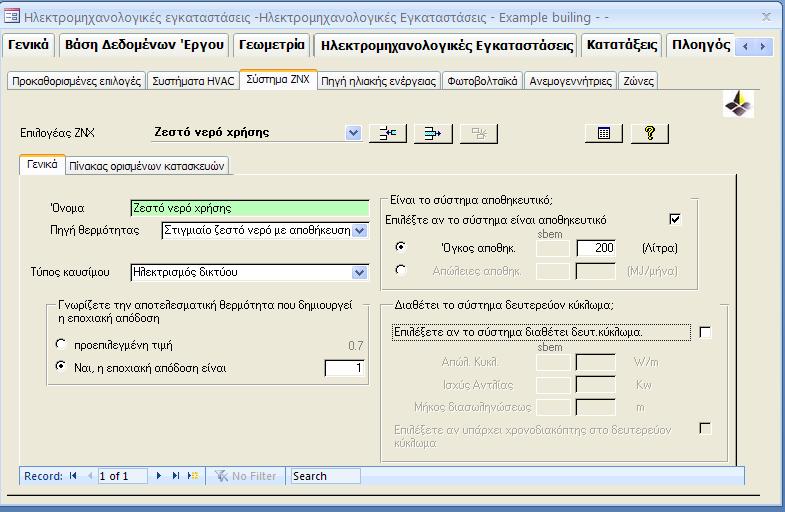Click the No Filter funnel indicator
This screenshot has width=785, height=512.
(245, 476)
